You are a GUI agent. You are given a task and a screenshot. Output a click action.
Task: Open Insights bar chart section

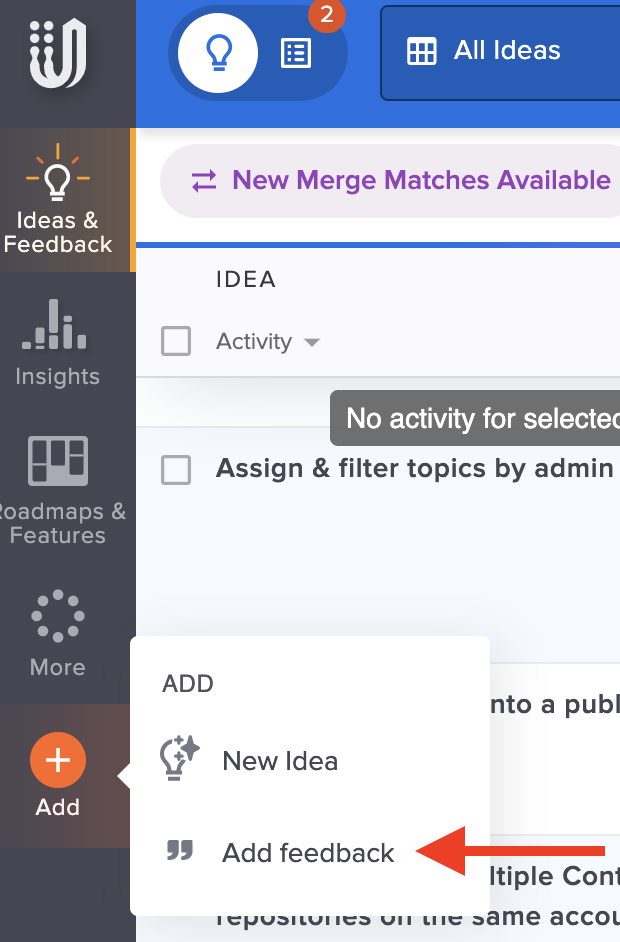click(58, 343)
